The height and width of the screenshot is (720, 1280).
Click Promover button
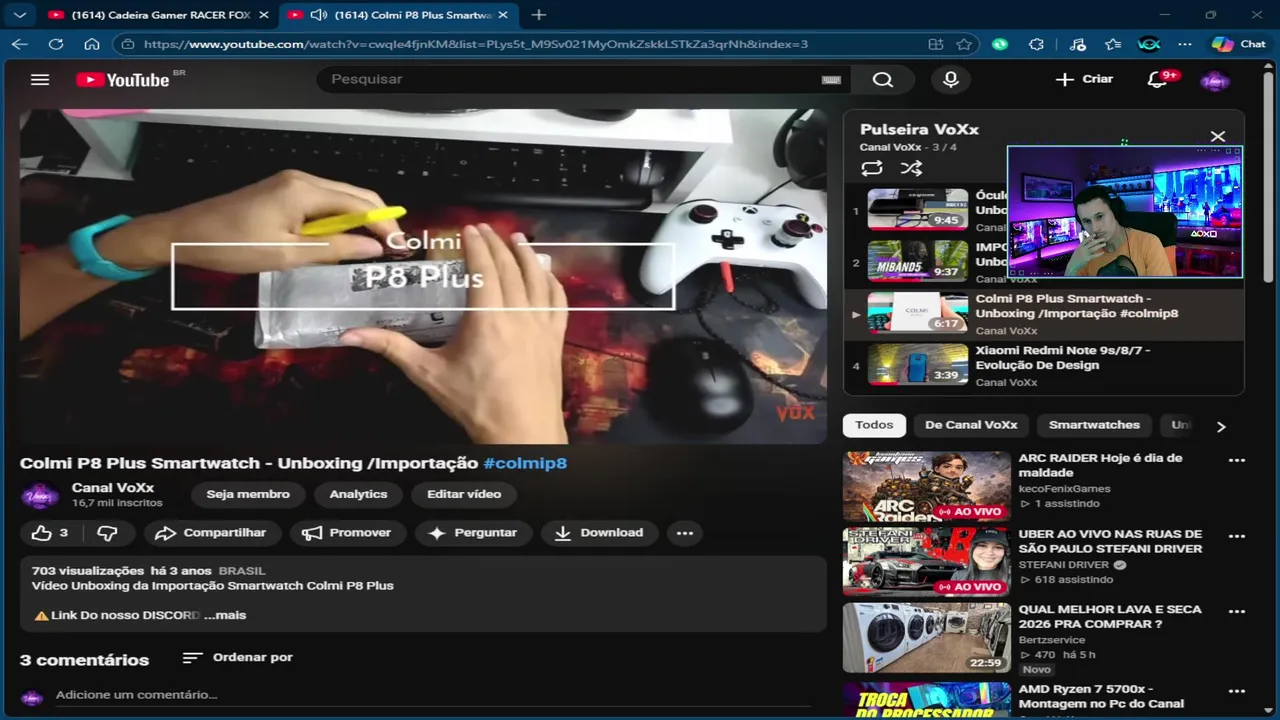pyautogui.click(x=347, y=533)
